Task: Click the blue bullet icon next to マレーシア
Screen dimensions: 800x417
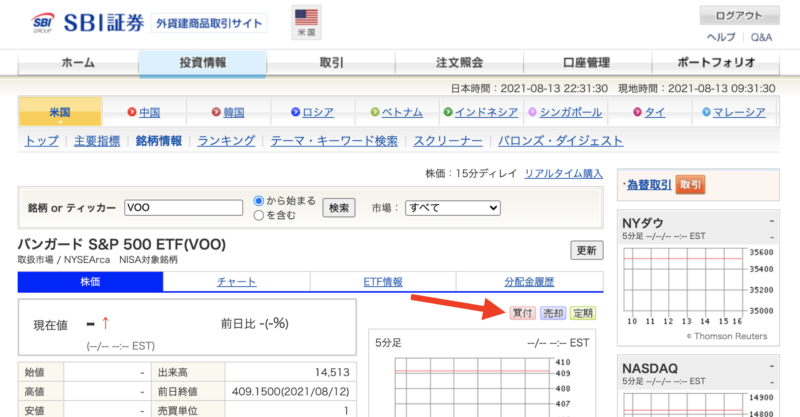Action: 706,112
